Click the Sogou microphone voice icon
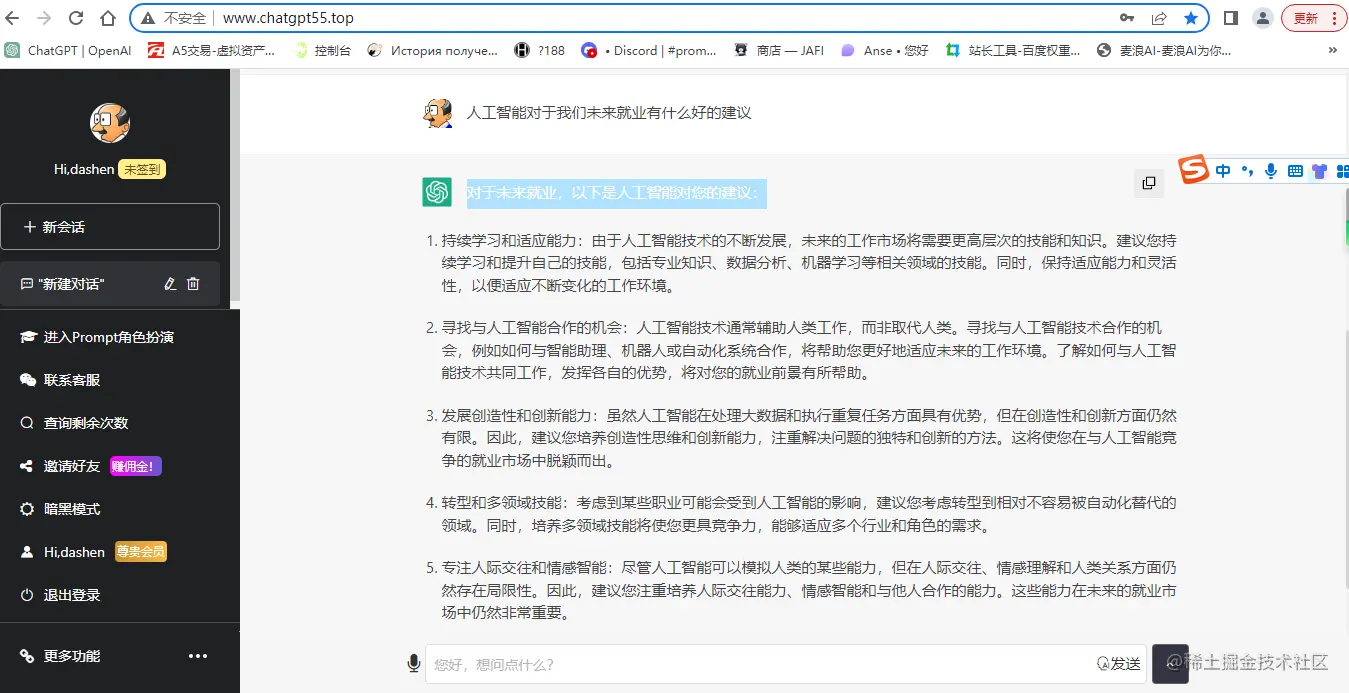Image resolution: width=1349 pixels, height=693 pixels. coord(1271,171)
